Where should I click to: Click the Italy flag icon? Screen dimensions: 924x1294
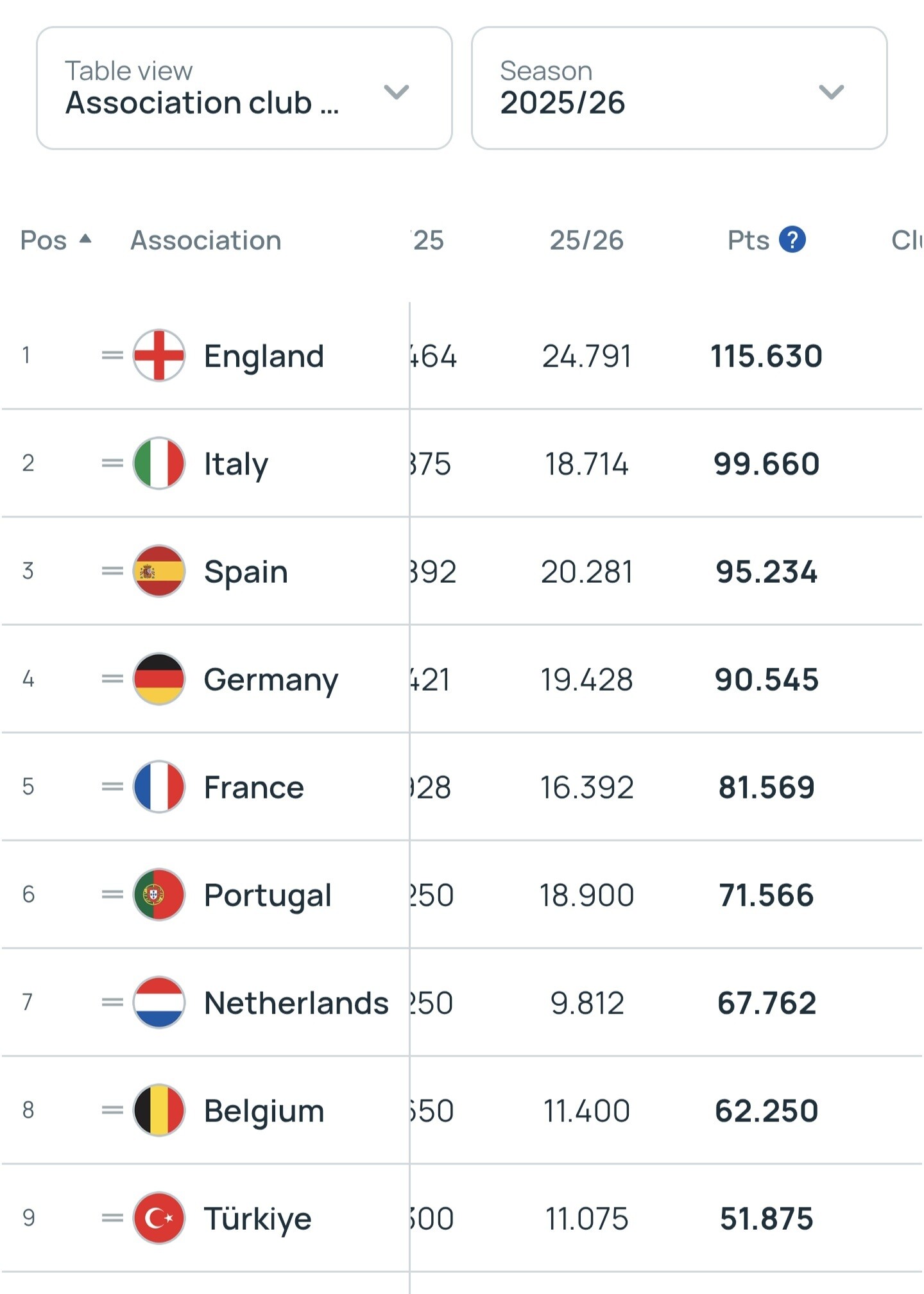(x=159, y=463)
